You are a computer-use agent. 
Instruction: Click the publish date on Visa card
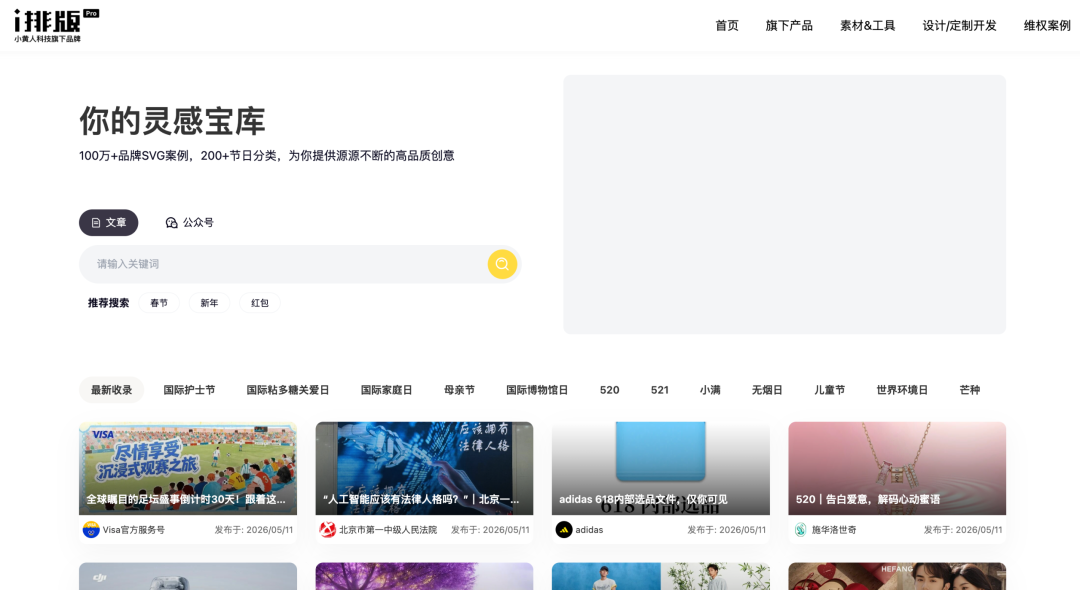coord(253,530)
